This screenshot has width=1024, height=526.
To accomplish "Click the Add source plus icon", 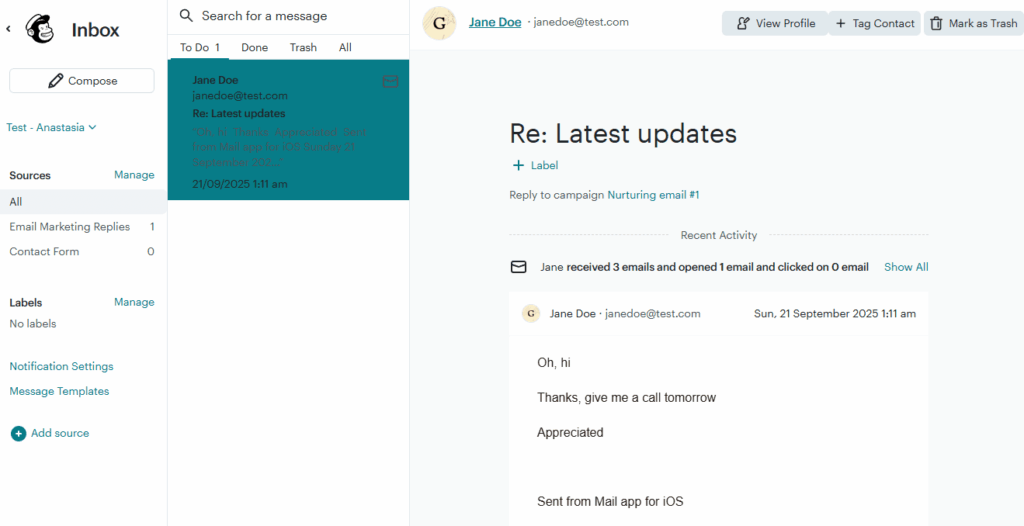I will coord(19,433).
